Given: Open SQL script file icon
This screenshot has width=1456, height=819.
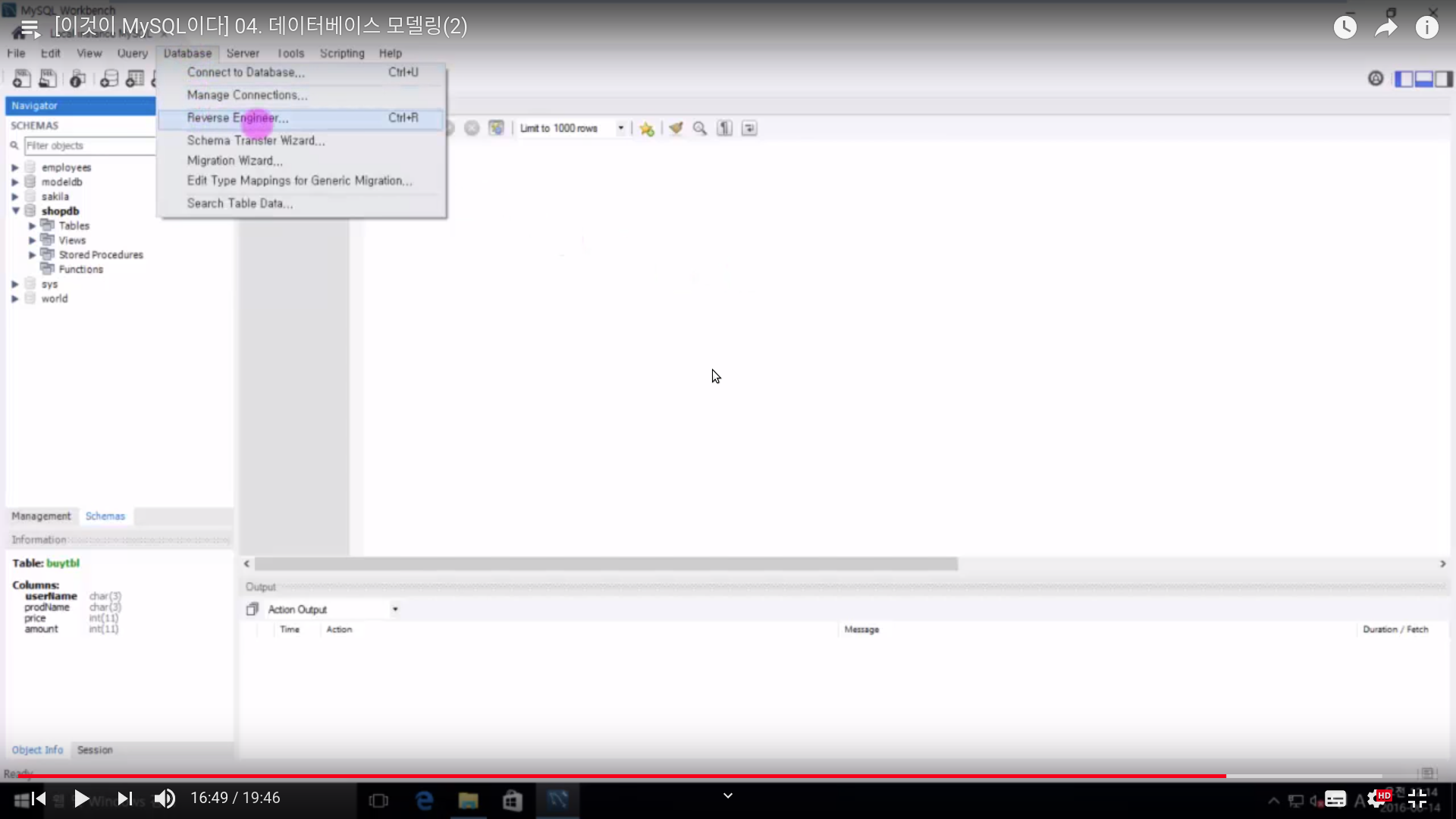Looking at the screenshot, I should coord(48,79).
